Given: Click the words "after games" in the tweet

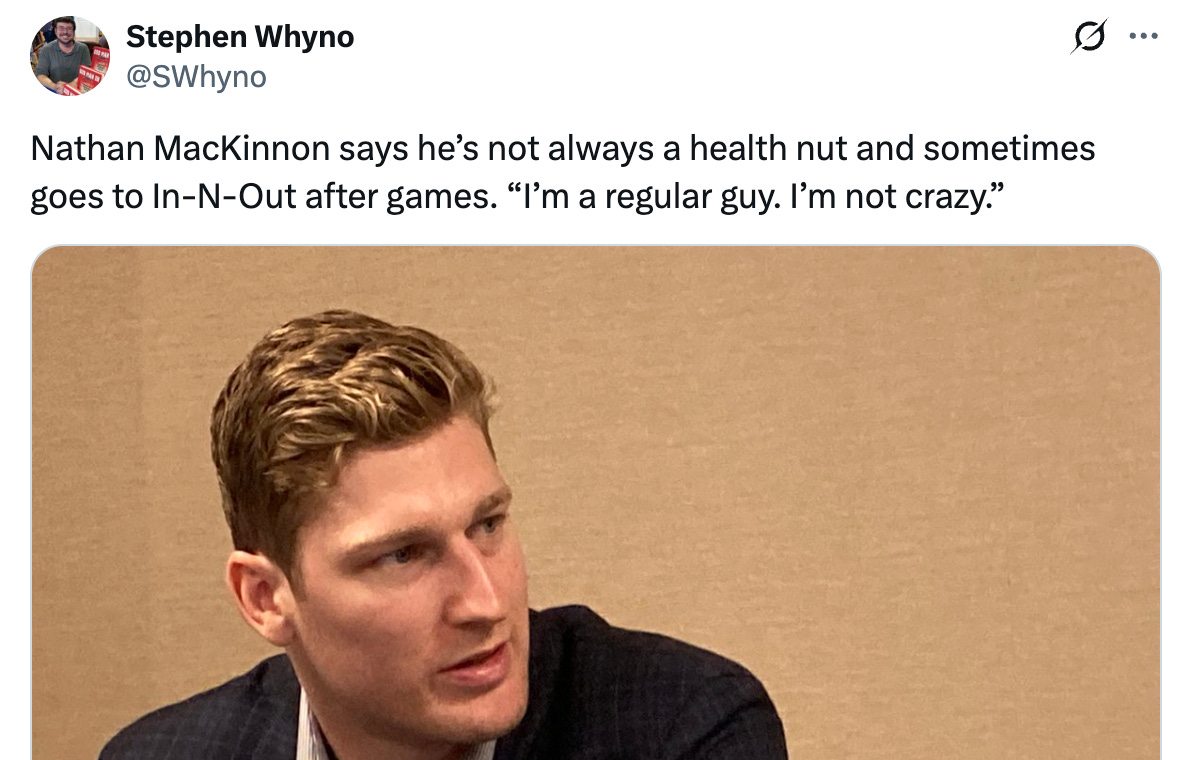Looking at the screenshot, I should (x=397, y=197).
